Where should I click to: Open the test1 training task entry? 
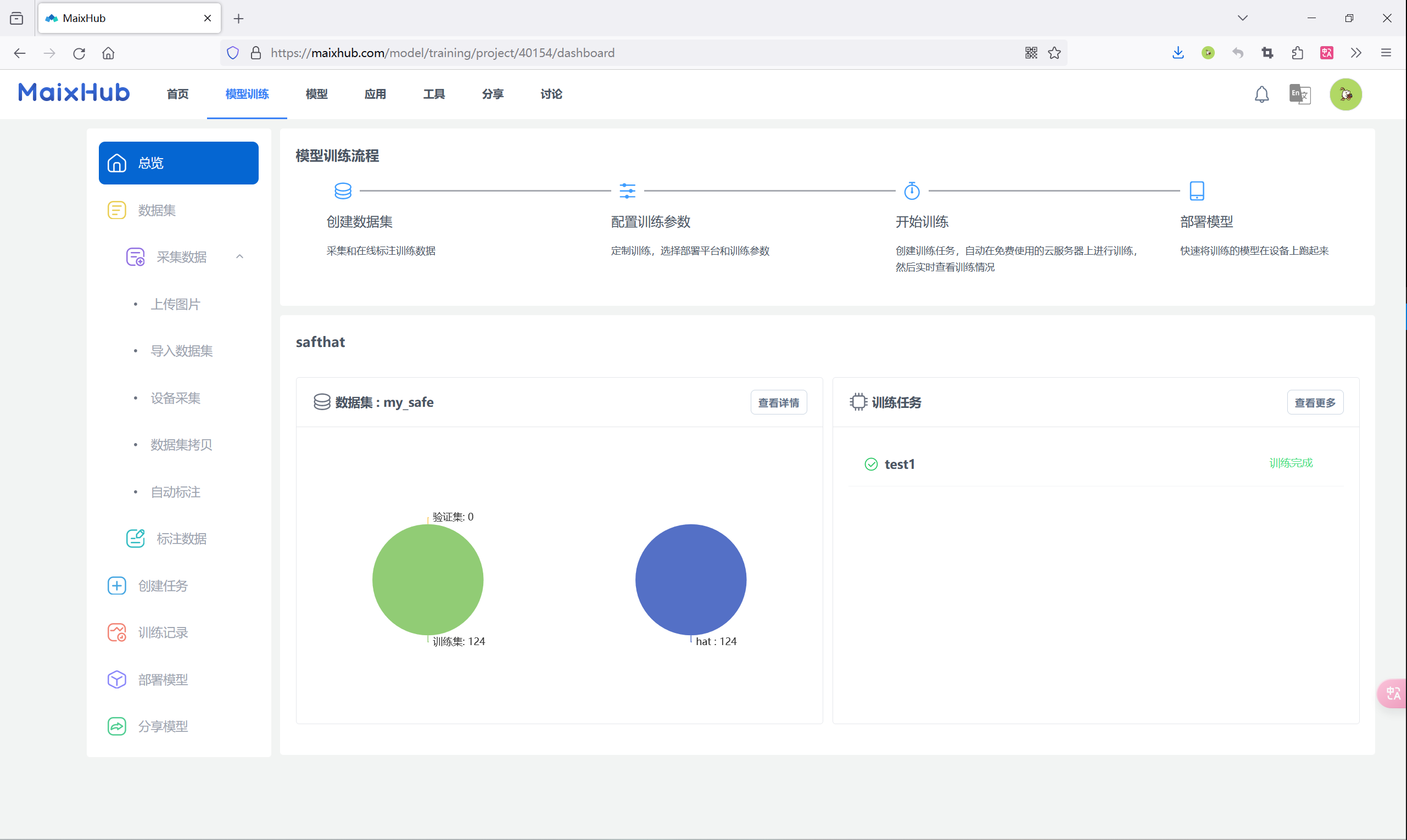[x=899, y=464]
